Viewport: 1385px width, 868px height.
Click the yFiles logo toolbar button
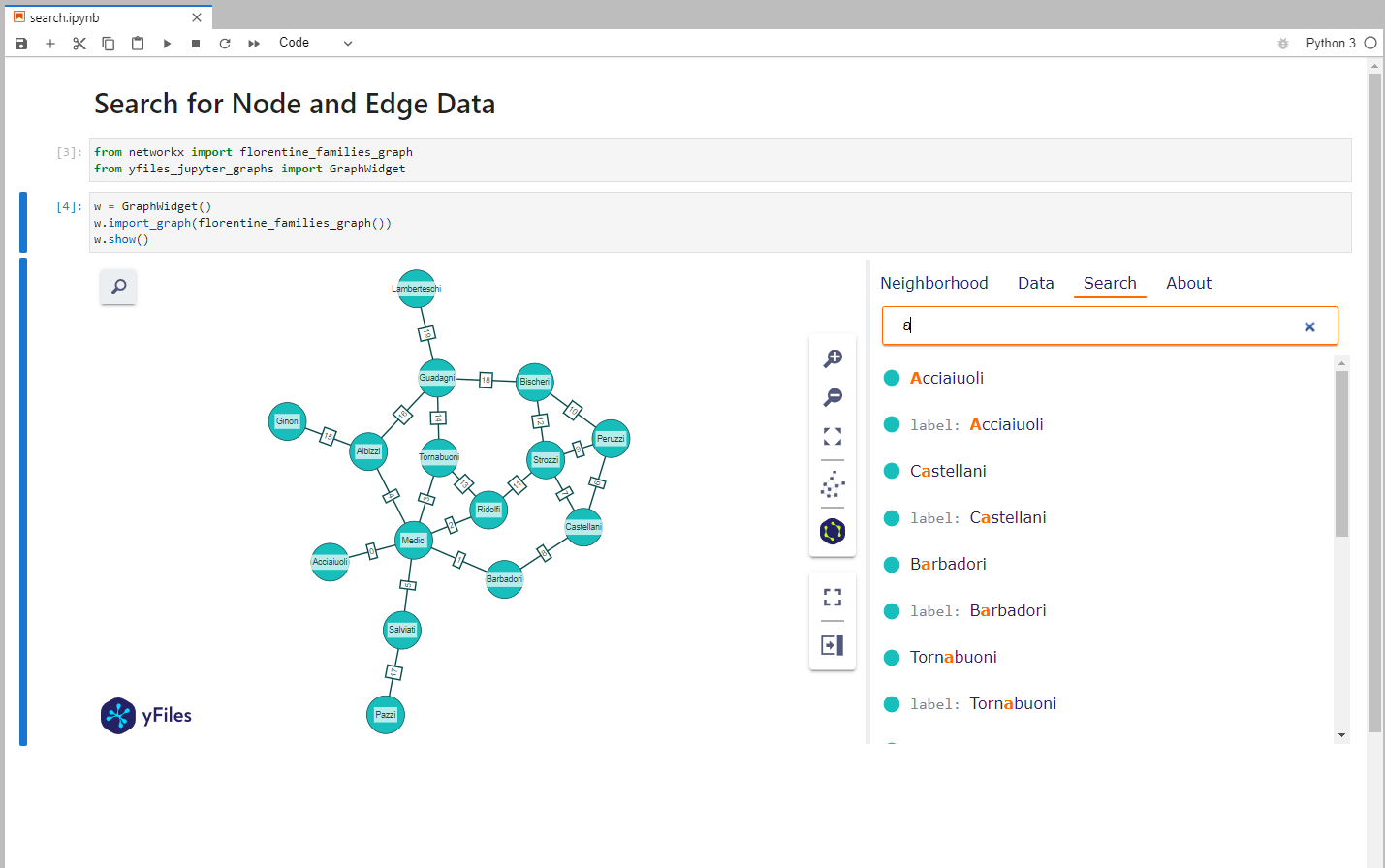[x=832, y=531]
